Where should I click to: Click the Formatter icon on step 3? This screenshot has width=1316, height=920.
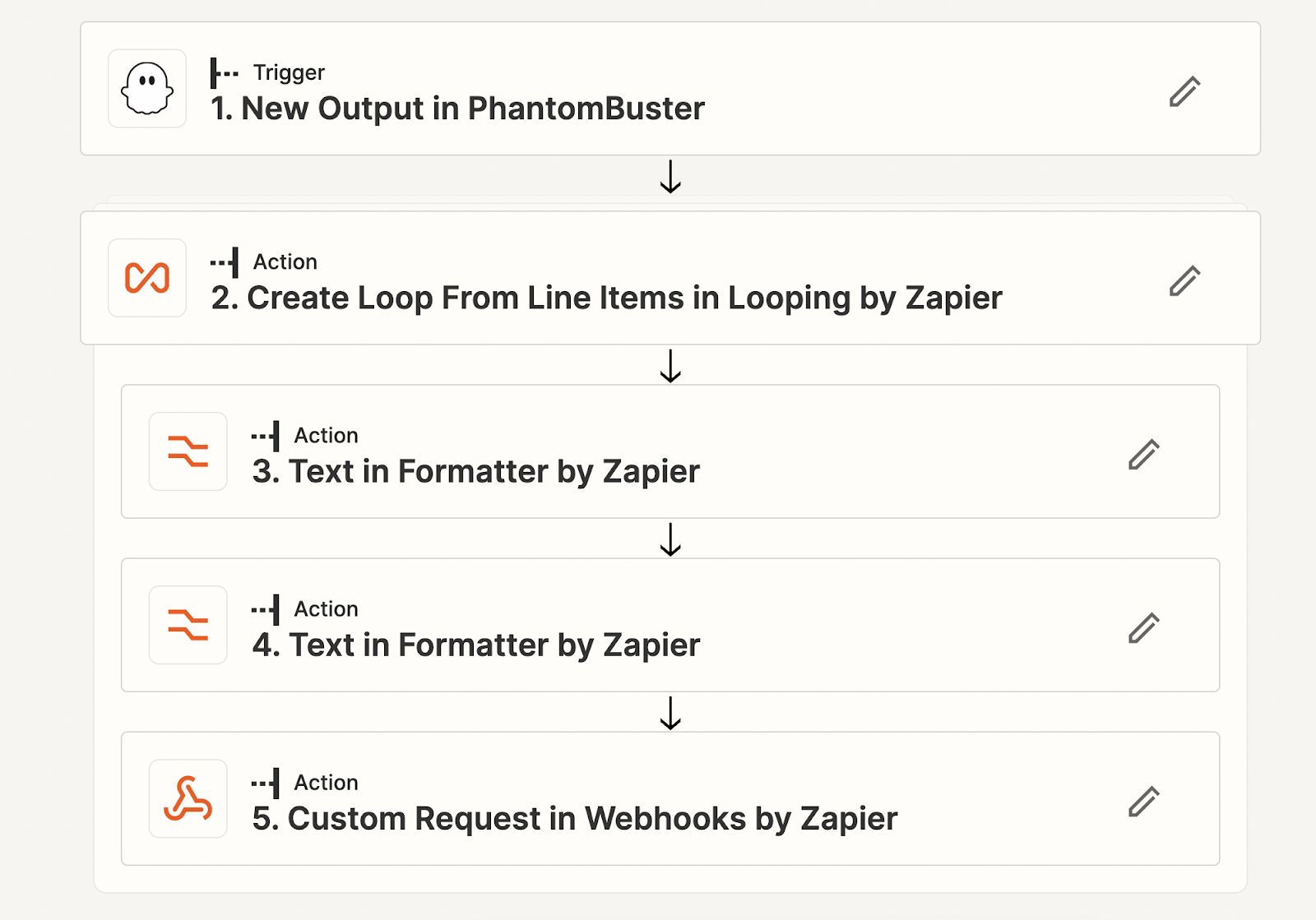pos(188,451)
